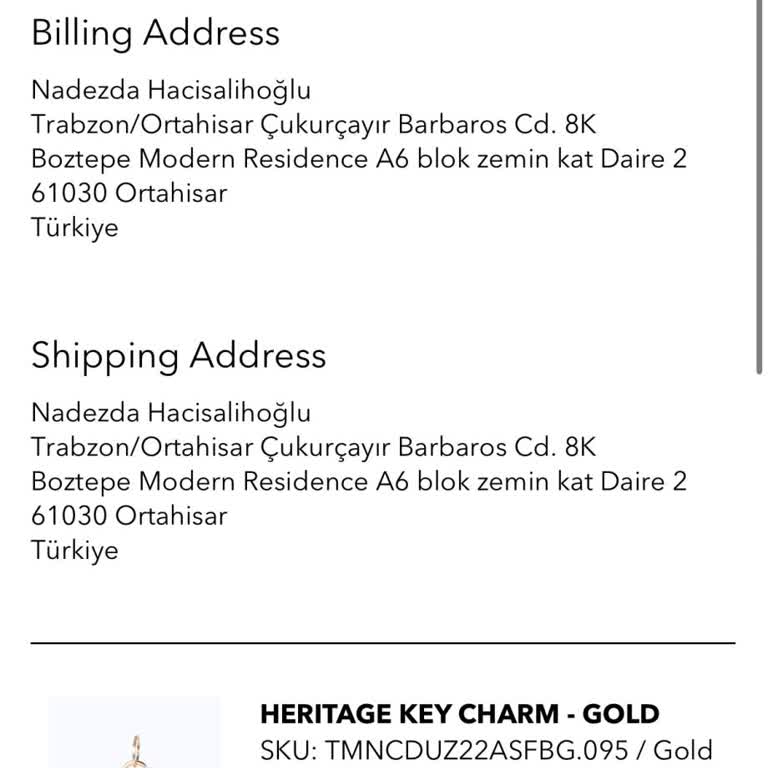Select shipping postal code 61030 Ortahisar

point(129,516)
